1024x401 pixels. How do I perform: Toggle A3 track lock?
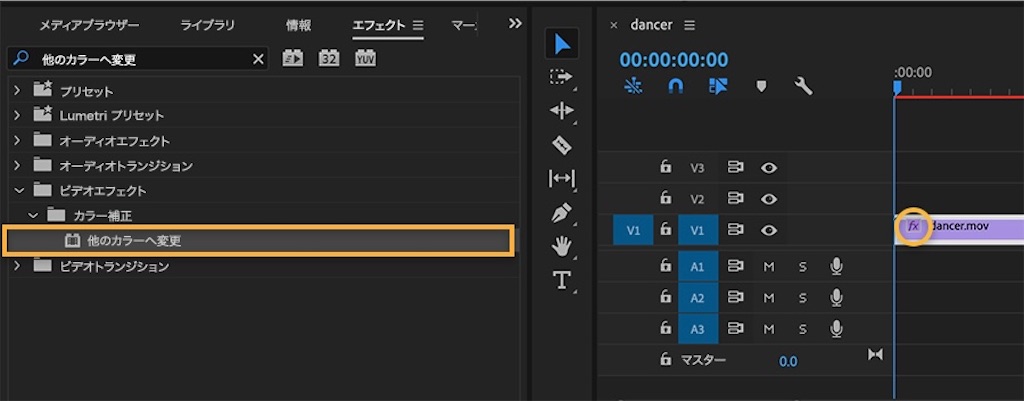665,329
